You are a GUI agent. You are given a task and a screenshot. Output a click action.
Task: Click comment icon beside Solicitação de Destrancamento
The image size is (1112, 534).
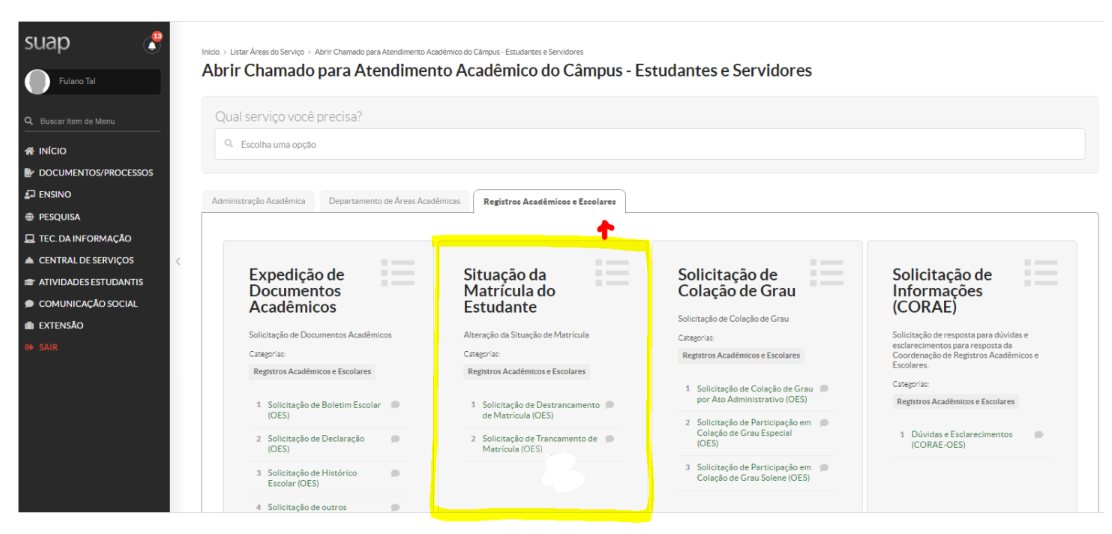[x=610, y=405]
